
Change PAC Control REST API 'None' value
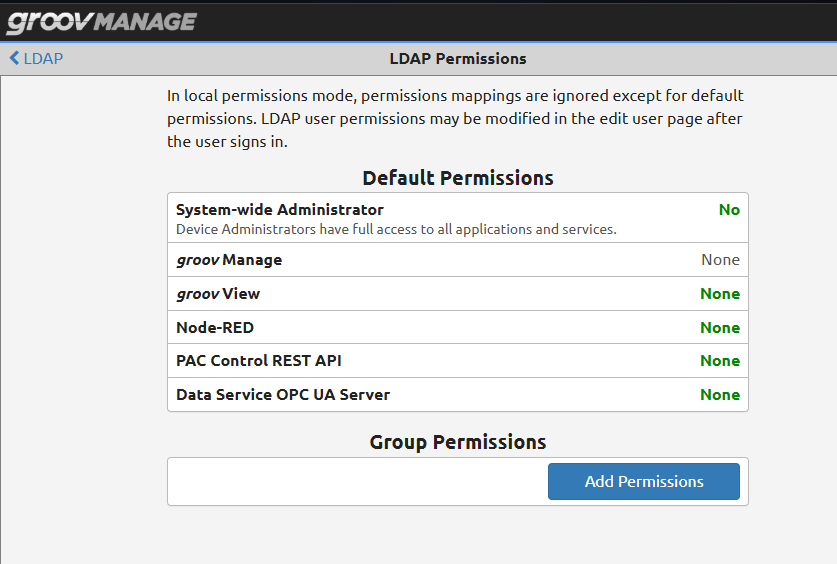(720, 361)
